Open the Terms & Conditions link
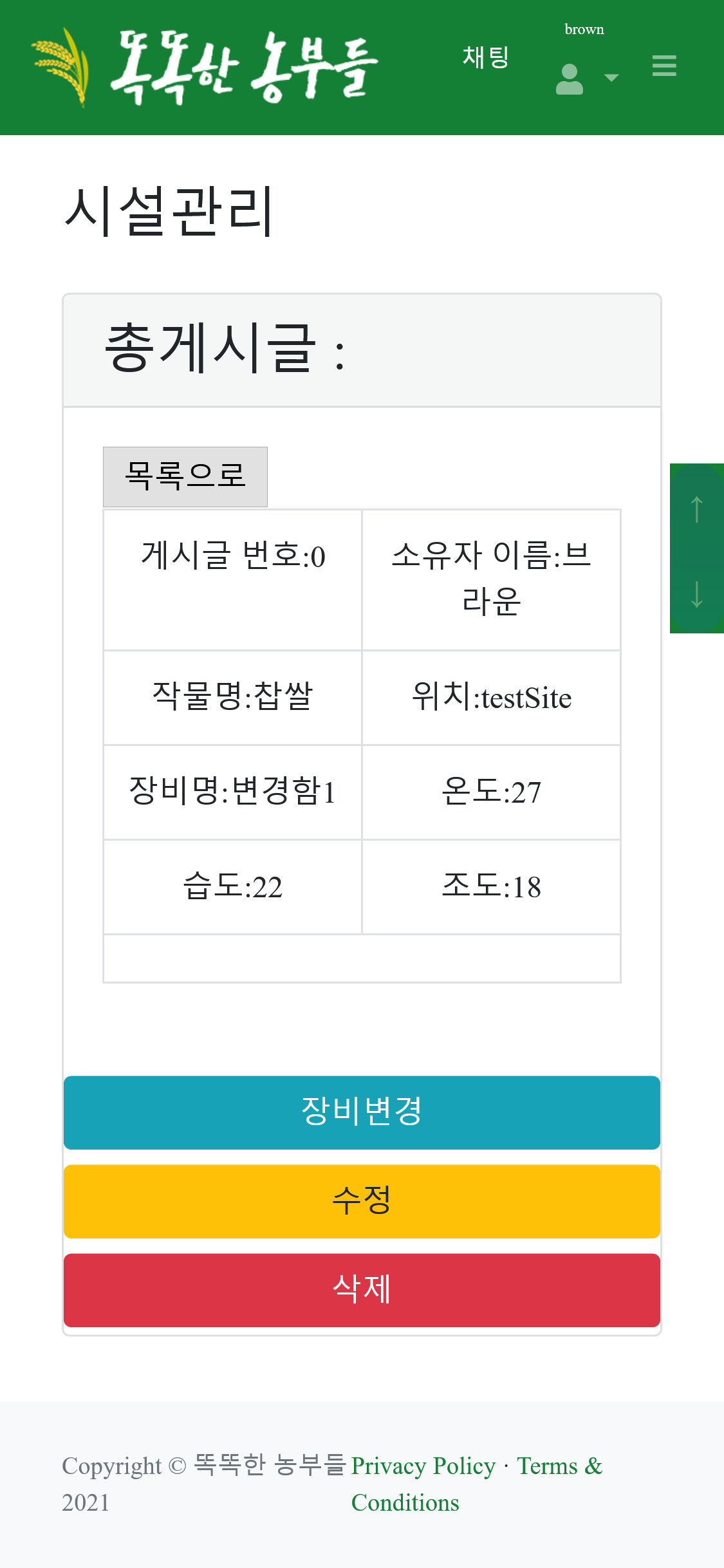This screenshot has width=724, height=1568. pyautogui.click(x=559, y=1467)
